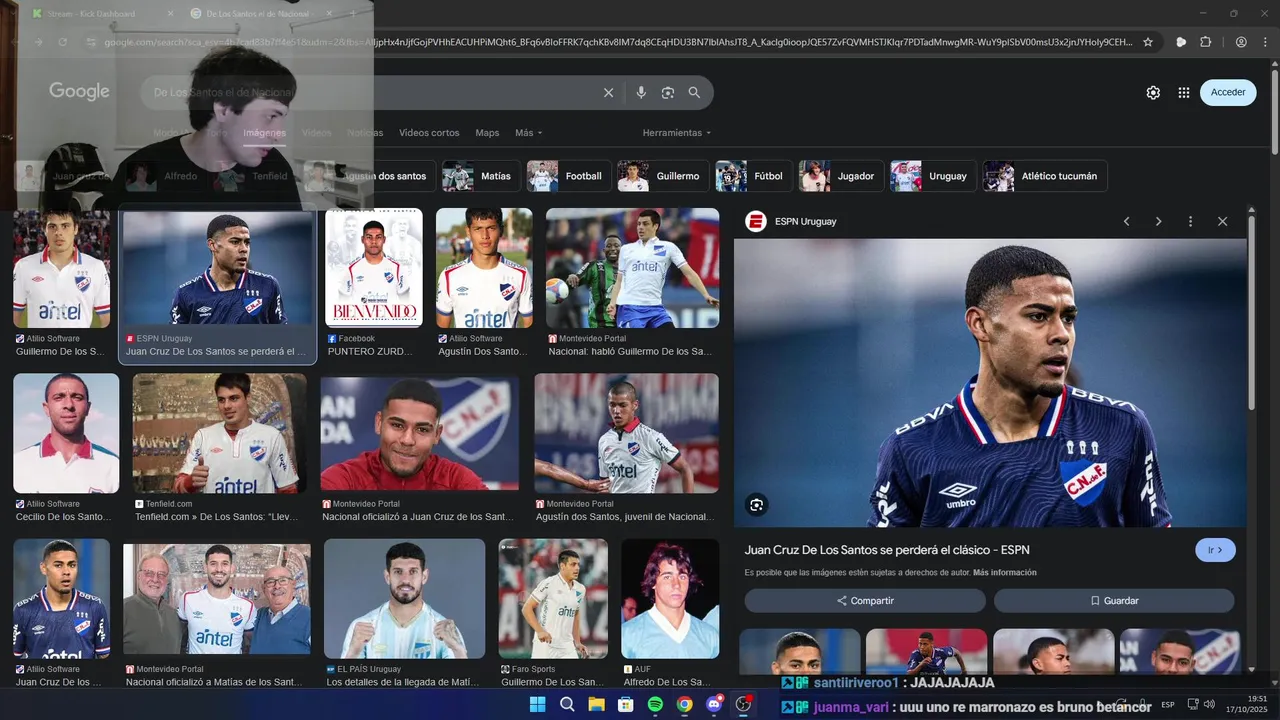Click the large Juan Cruz preview image
The image size is (1280, 720).
pyautogui.click(x=990, y=382)
